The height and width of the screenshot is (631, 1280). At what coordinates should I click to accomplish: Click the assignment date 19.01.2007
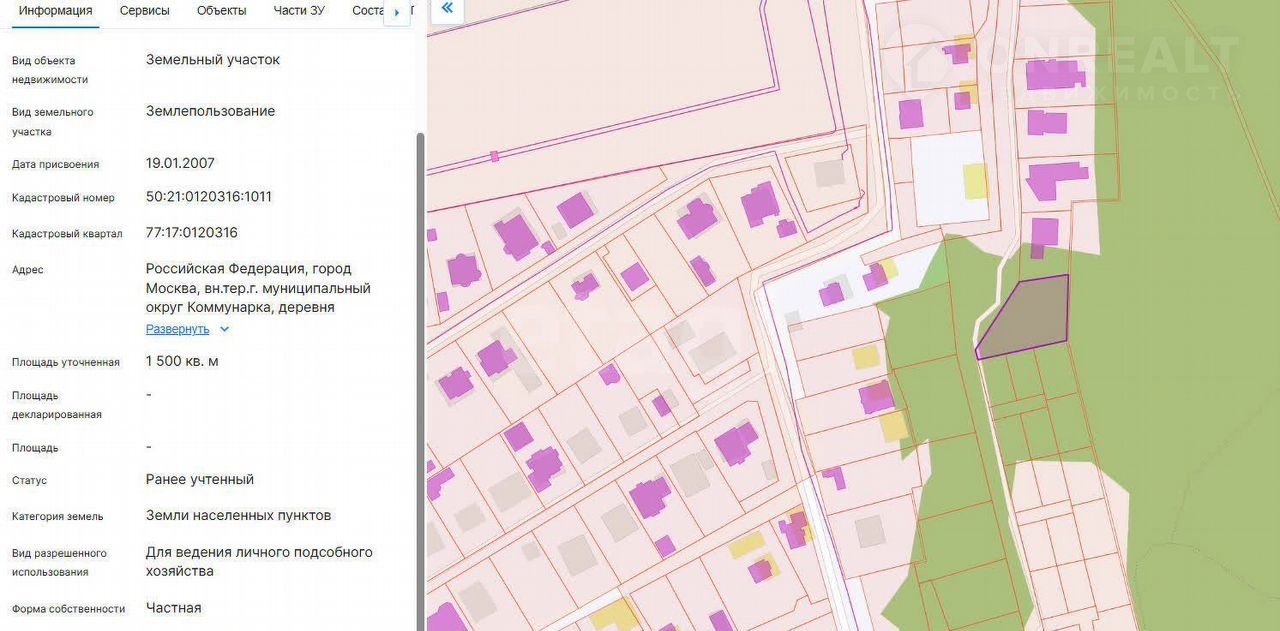pos(180,163)
